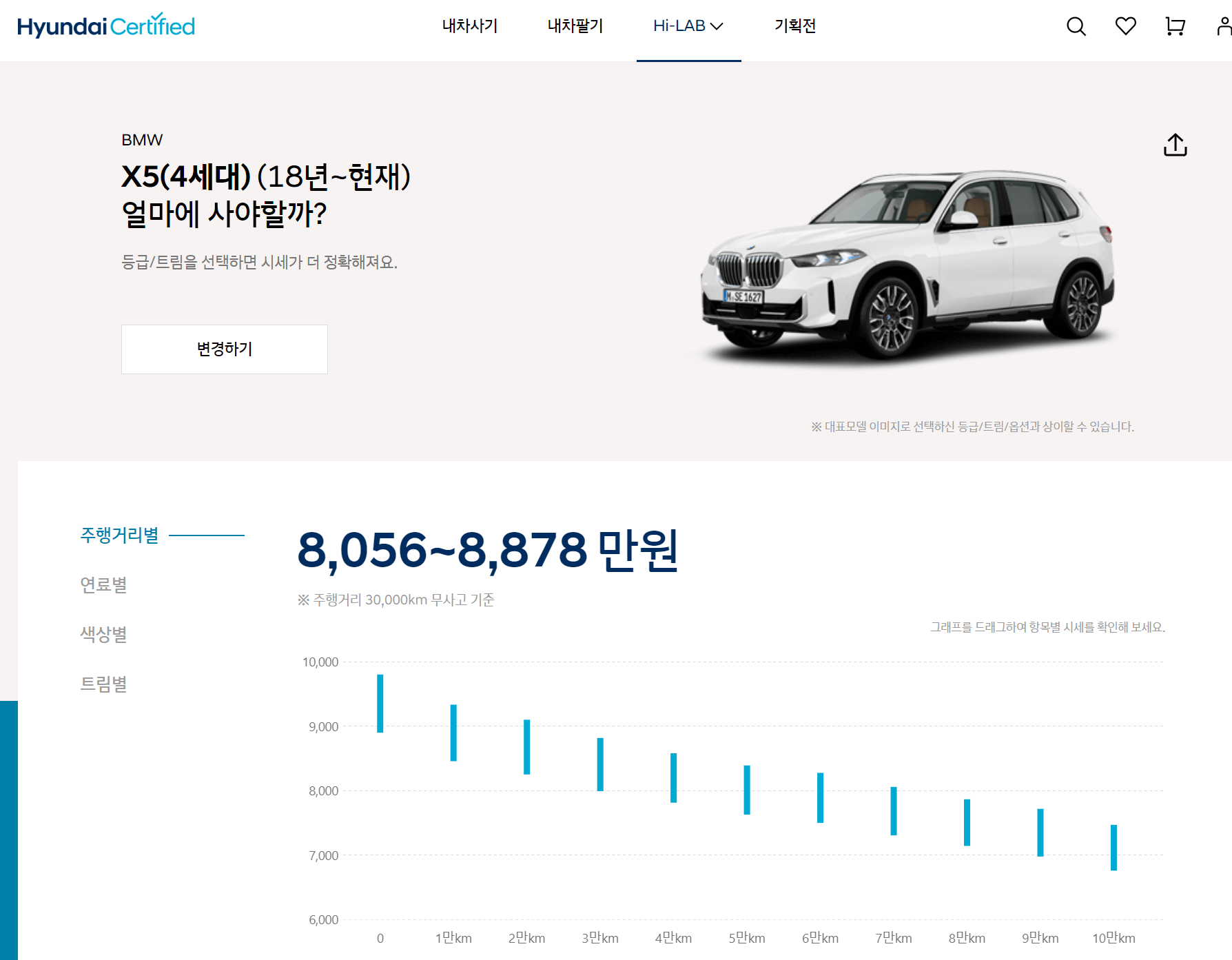The height and width of the screenshot is (960, 1232).
Task: Select the 색상별 tab
Action: pos(103,634)
